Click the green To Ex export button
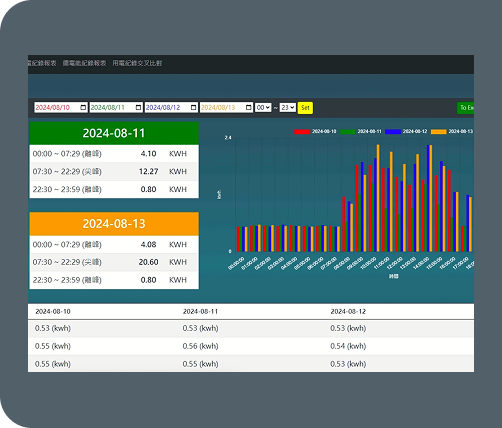502x428 pixels. coord(465,108)
